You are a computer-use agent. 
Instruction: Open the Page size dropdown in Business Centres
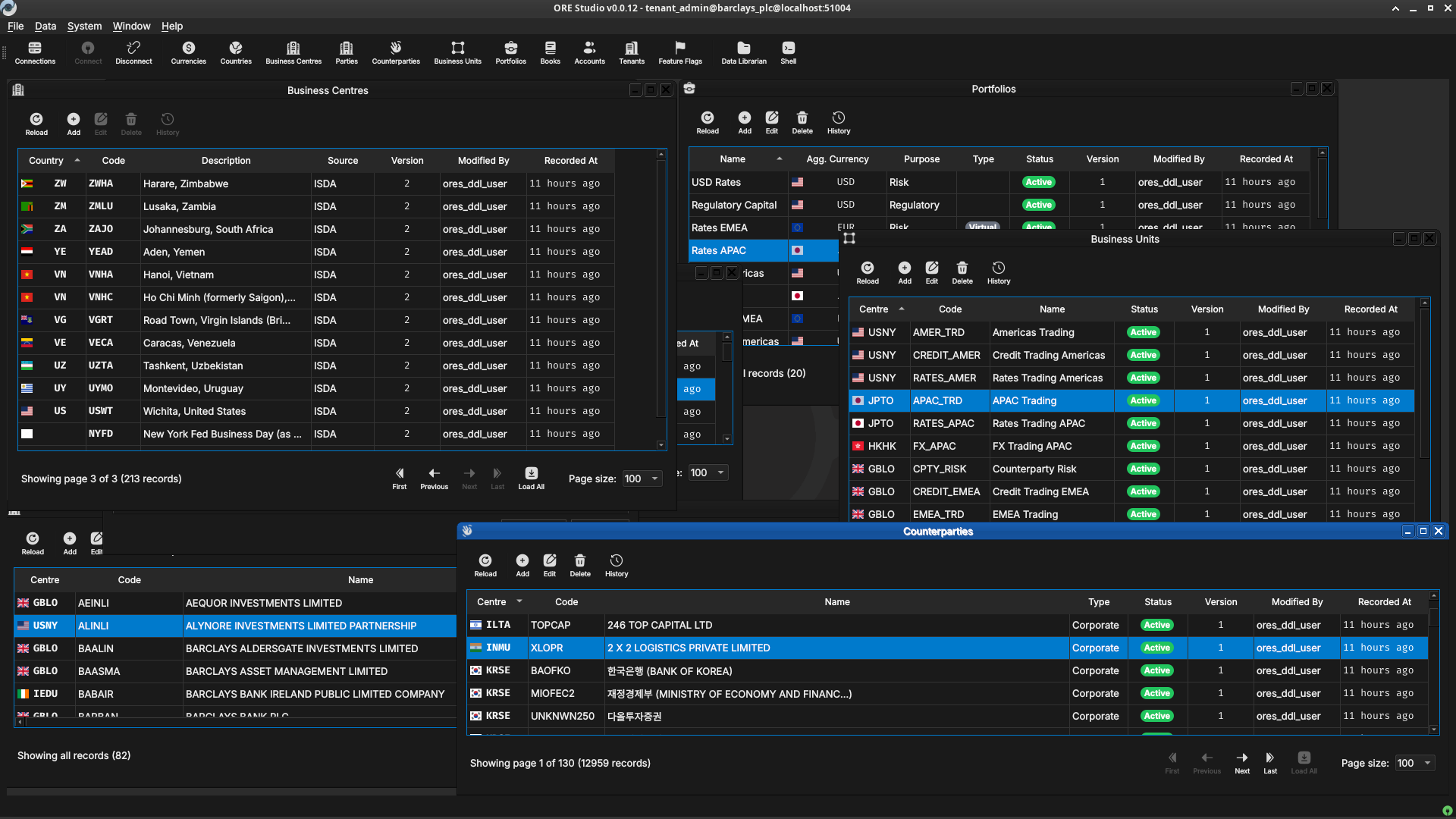point(641,479)
